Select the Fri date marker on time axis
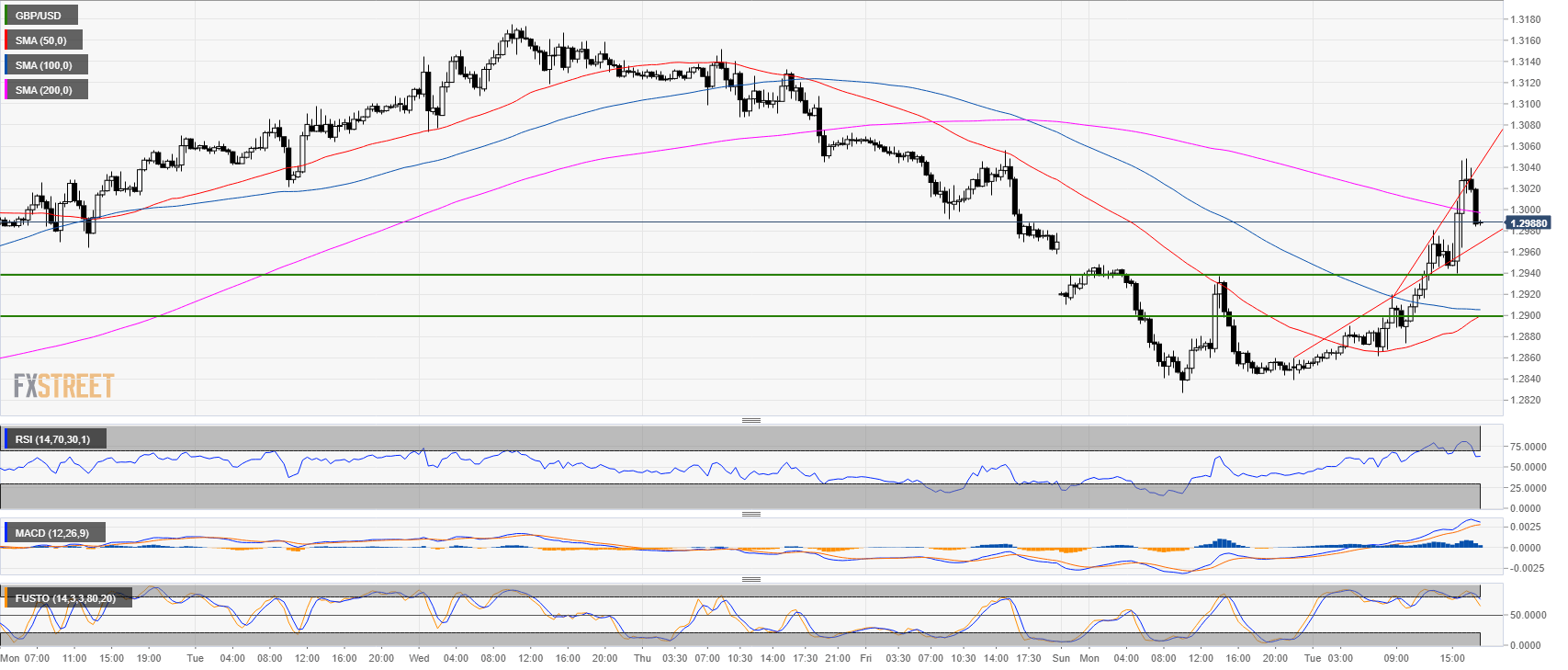The image size is (1568, 670). pos(865,658)
